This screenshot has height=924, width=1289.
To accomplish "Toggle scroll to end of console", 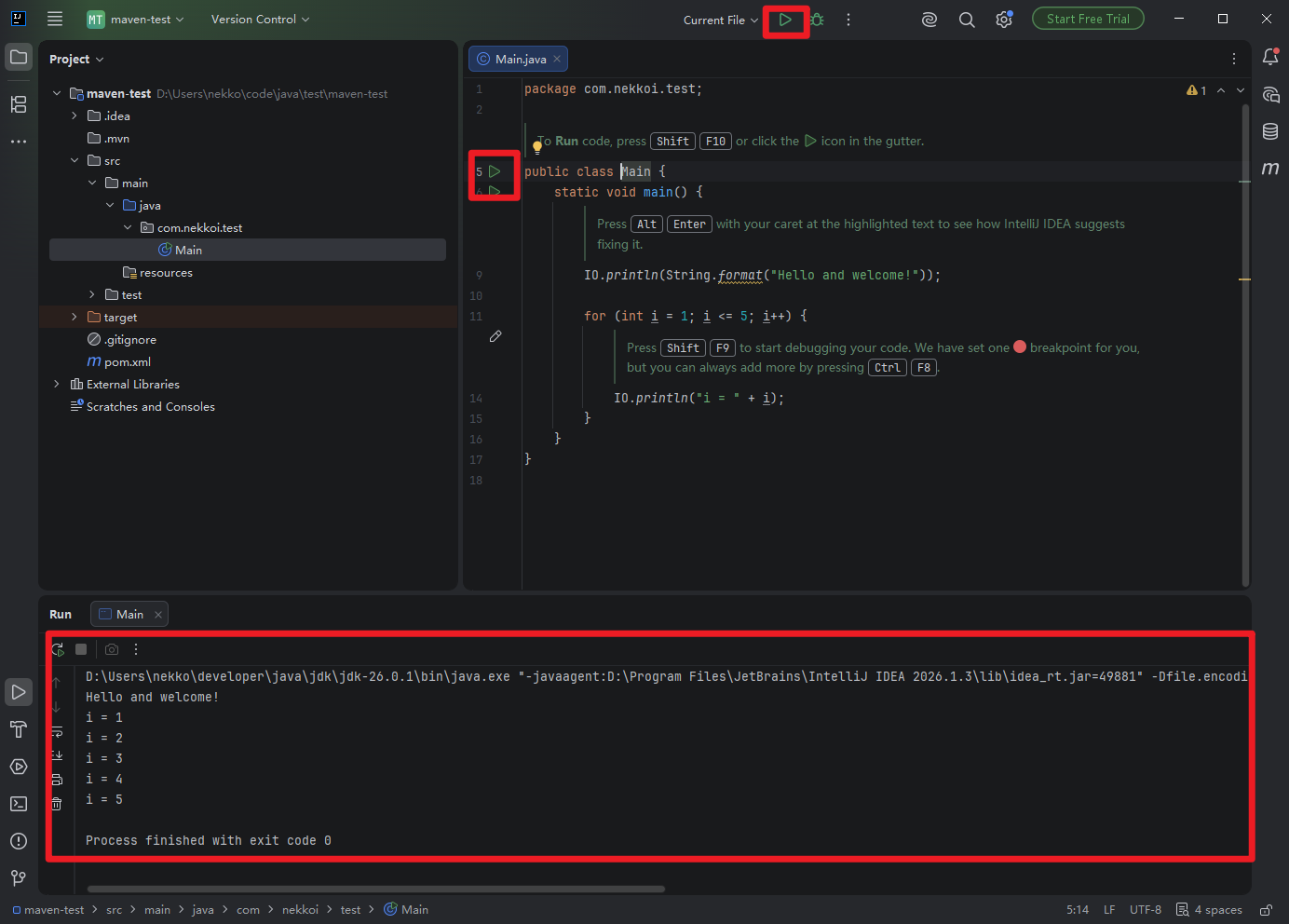I will click(x=57, y=755).
